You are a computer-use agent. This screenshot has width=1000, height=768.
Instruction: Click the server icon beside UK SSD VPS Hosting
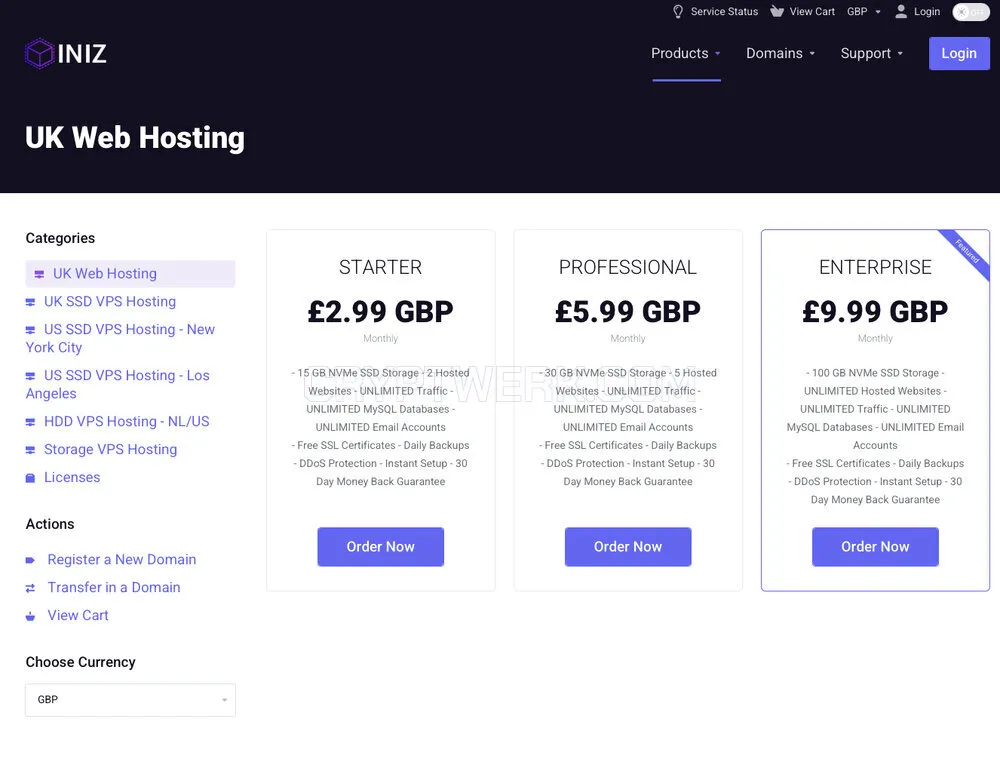(30, 302)
